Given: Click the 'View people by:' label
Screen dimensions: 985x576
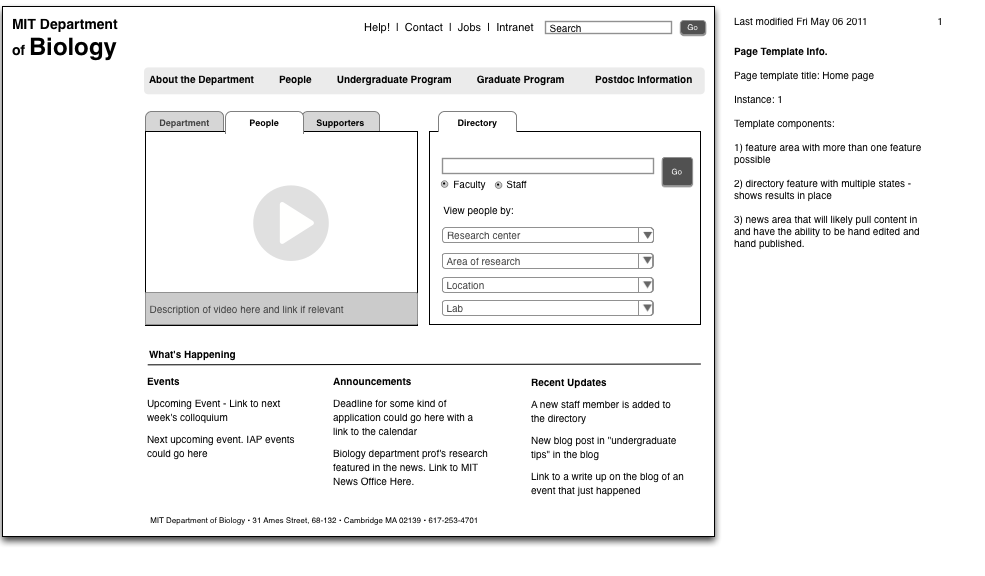Looking at the screenshot, I should [x=479, y=210].
